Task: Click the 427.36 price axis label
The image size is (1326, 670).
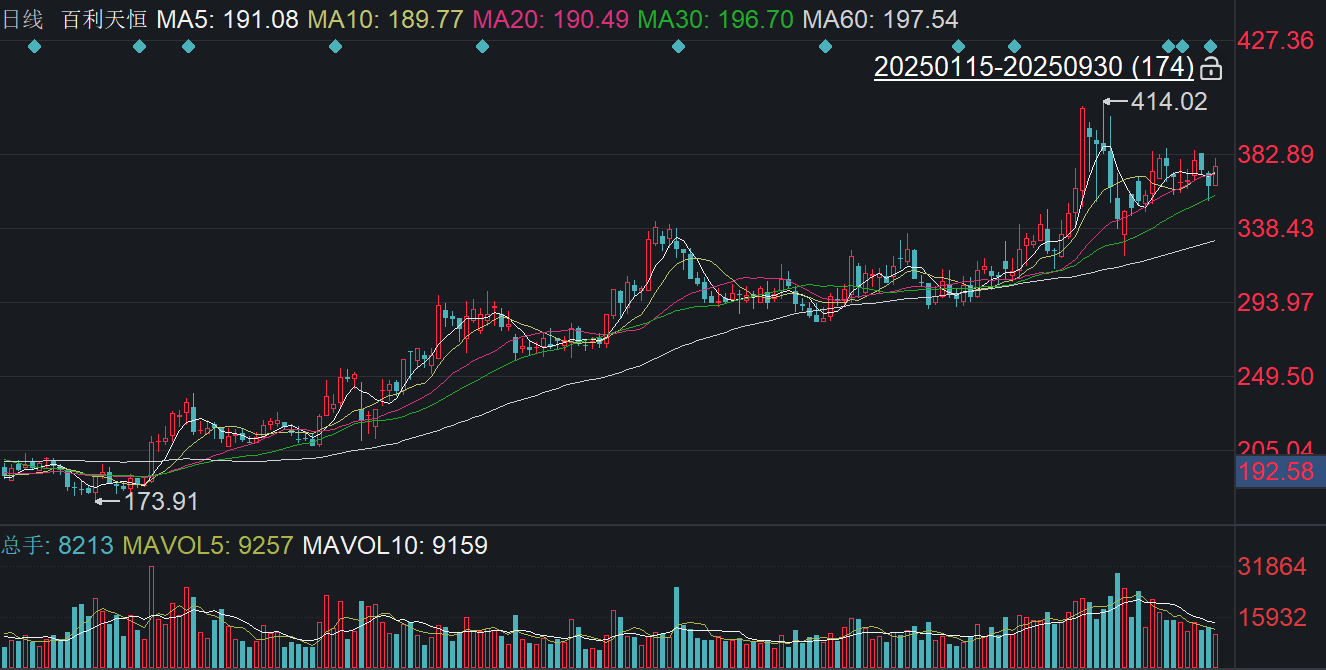Action: coord(1275,41)
